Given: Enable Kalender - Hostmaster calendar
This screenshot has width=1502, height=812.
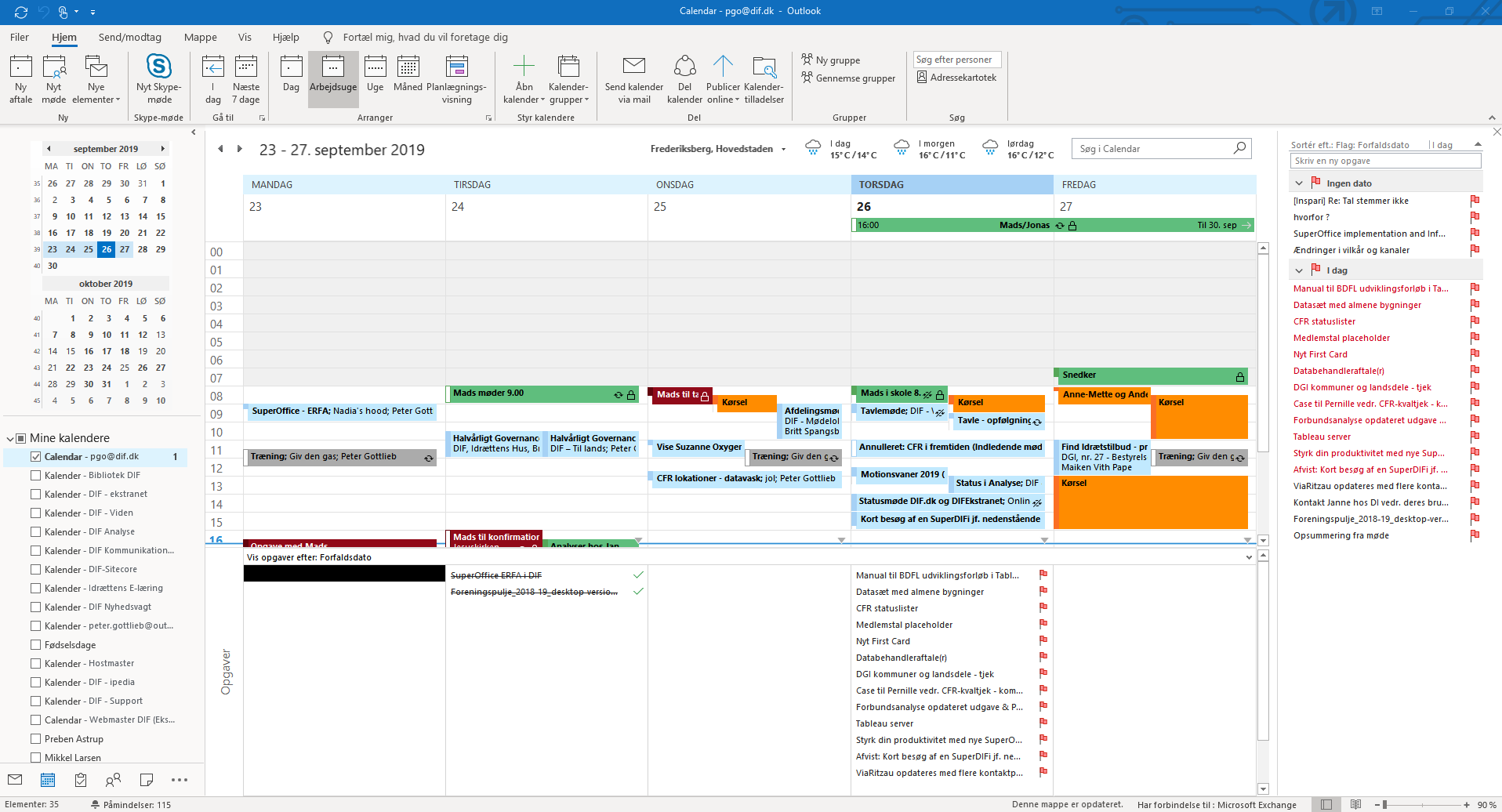Looking at the screenshot, I should [35, 663].
